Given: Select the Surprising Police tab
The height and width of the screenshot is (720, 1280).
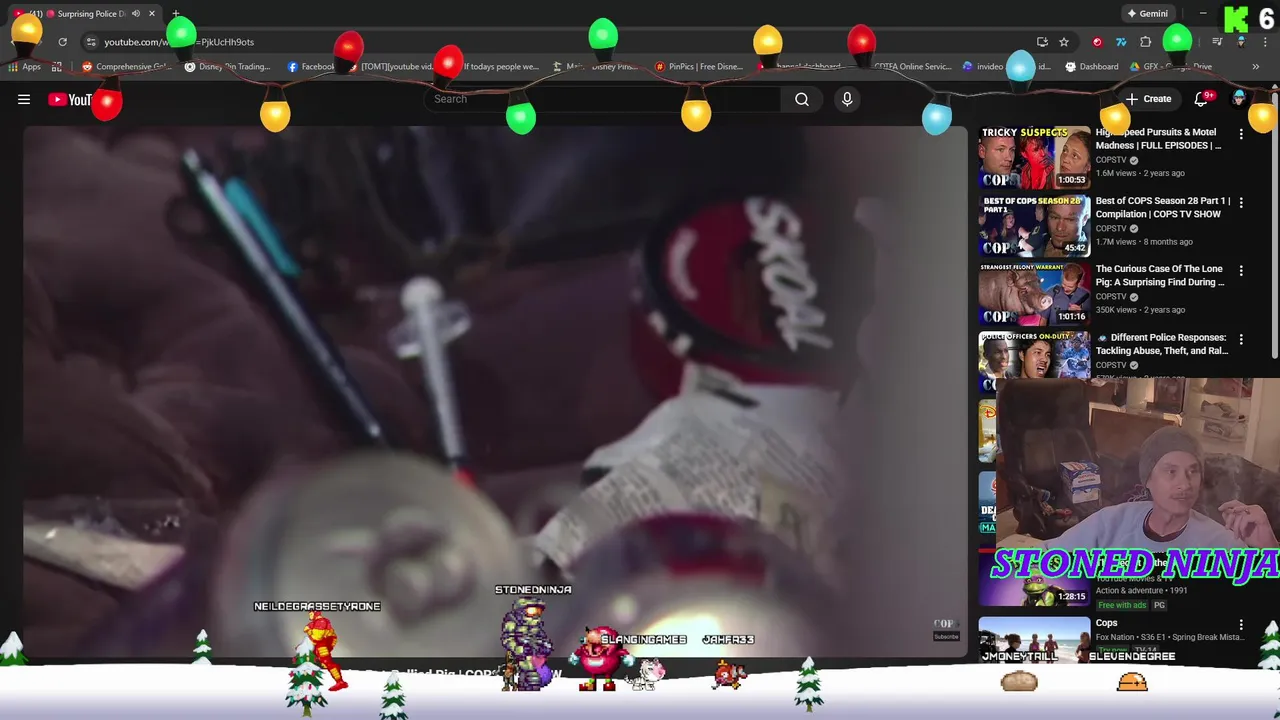Looking at the screenshot, I should click(85, 14).
